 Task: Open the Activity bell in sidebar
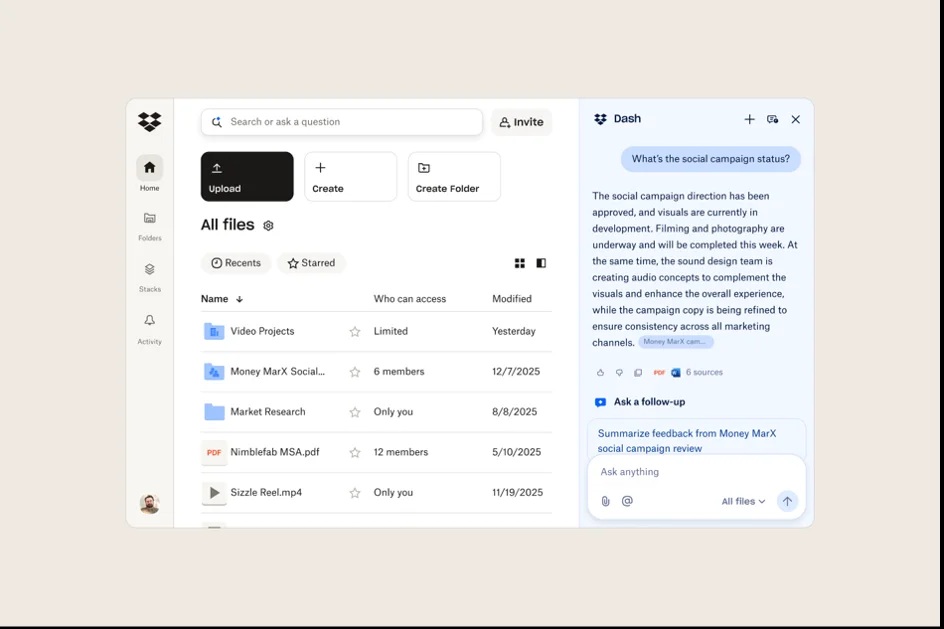[149, 321]
